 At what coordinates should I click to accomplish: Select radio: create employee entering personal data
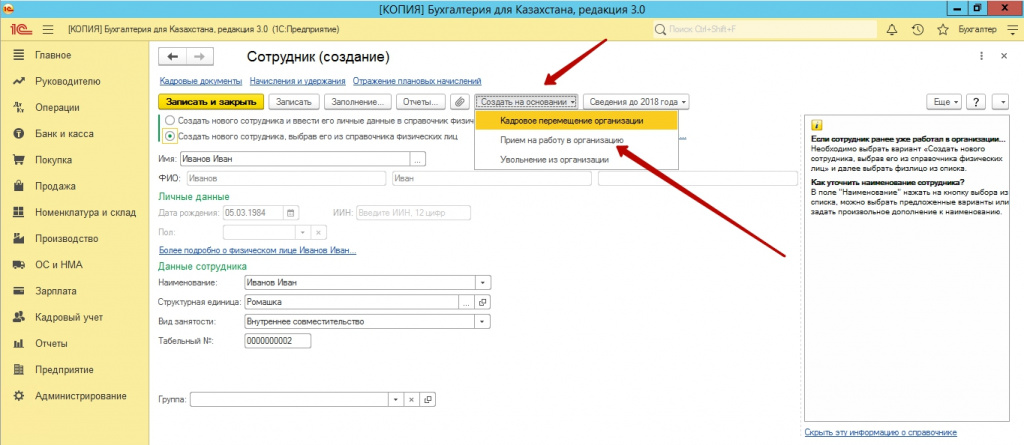pos(170,121)
